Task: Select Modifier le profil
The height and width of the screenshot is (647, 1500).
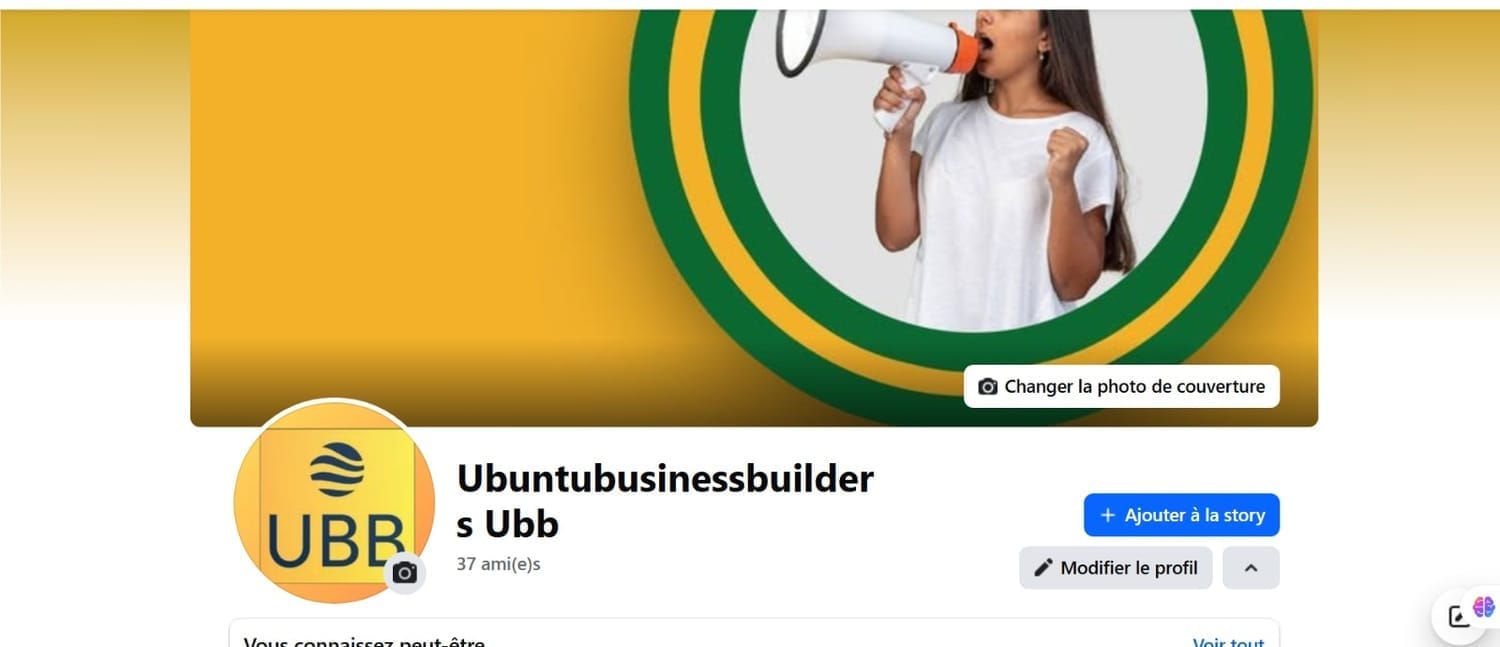Action: (1116, 568)
